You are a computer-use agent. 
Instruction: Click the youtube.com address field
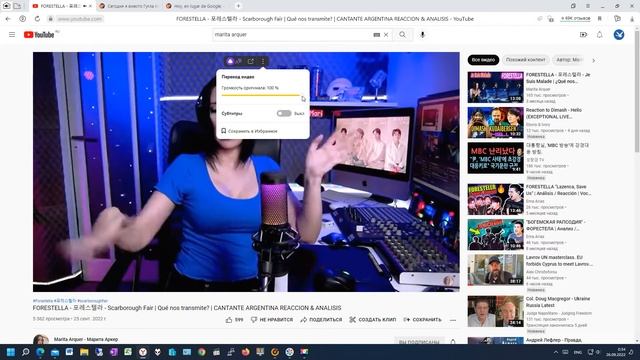click(80, 19)
